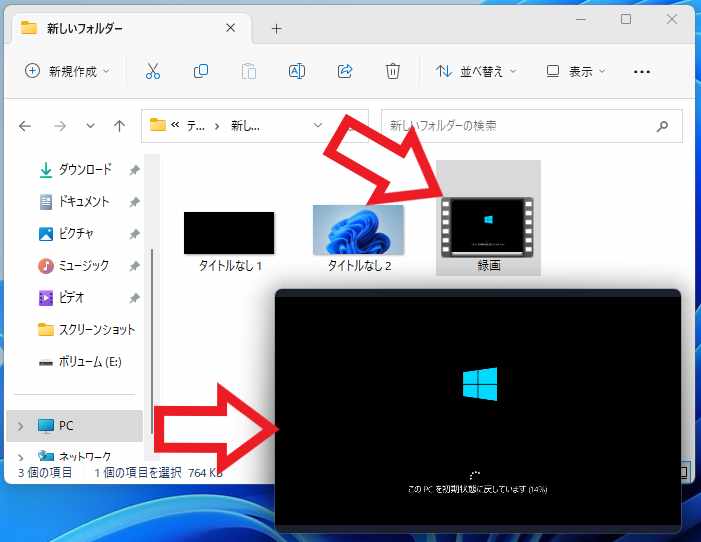Open the 表示 view dropdown

576,71
